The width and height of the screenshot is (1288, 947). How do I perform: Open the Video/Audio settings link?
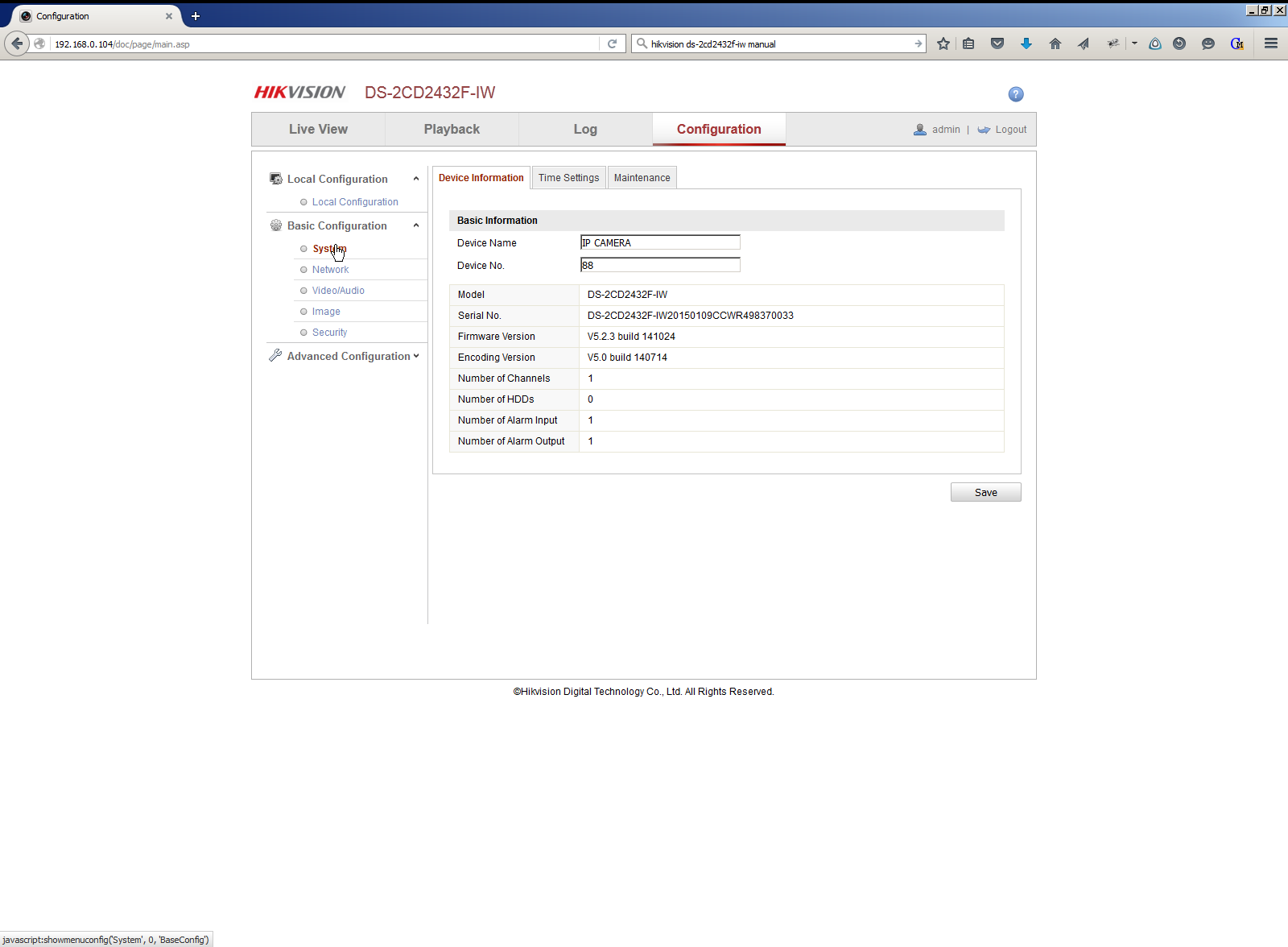pos(338,291)
